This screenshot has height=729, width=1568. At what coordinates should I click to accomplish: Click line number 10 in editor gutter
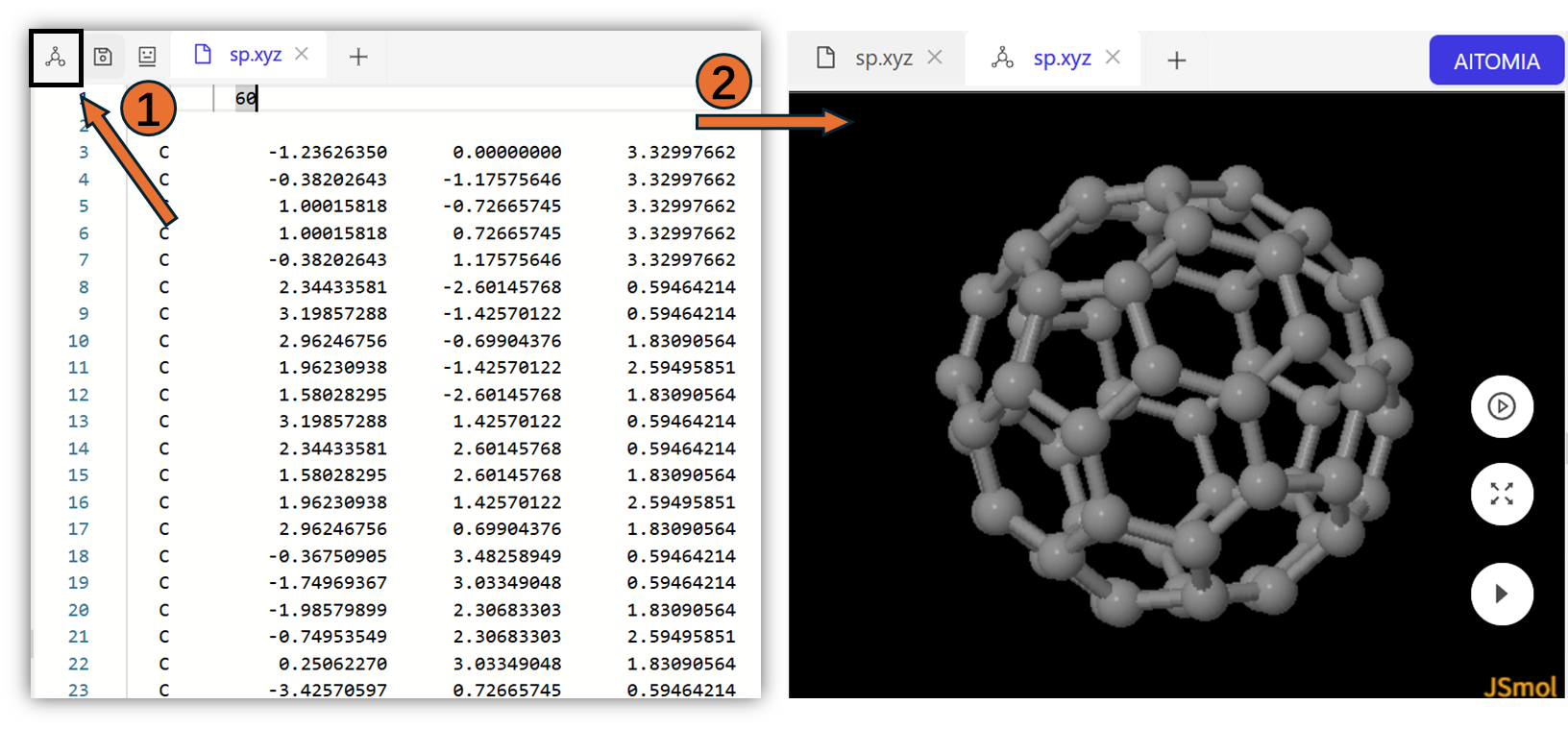[x=78, y=341]
